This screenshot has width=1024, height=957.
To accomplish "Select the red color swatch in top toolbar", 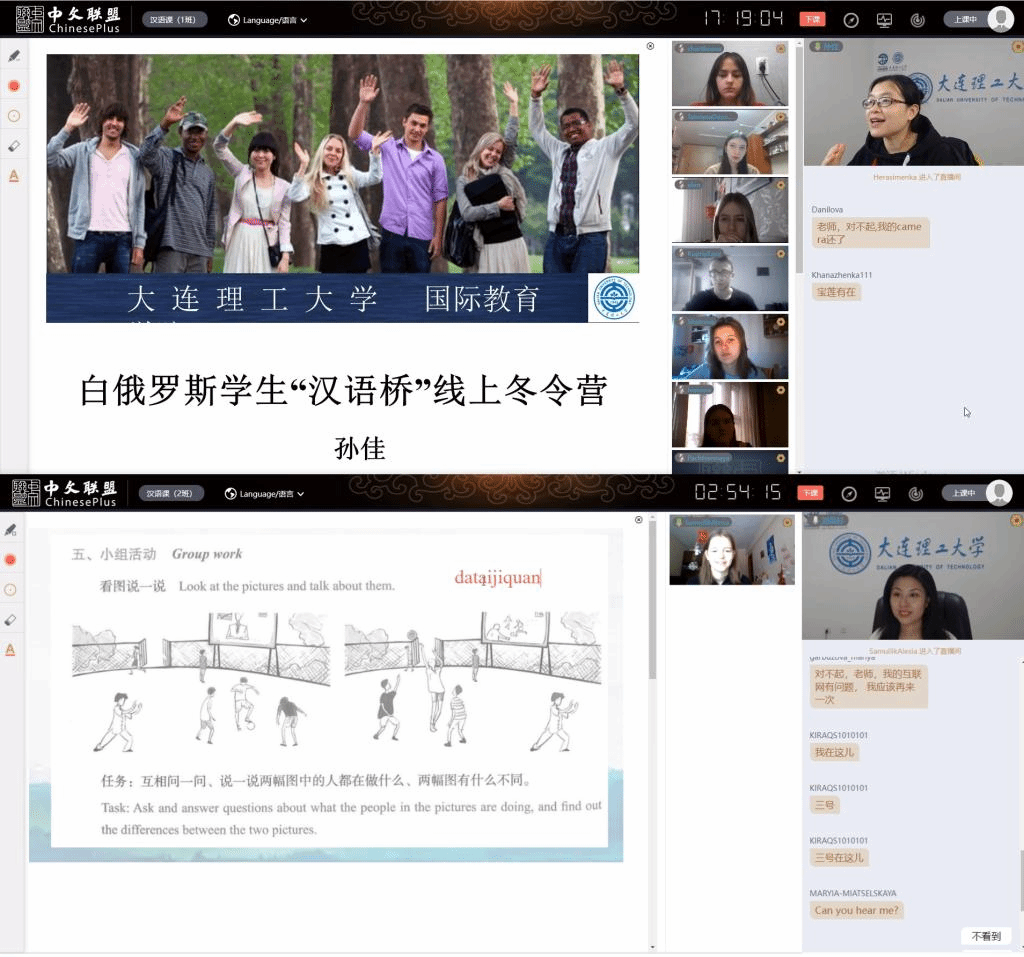I will [x=13, y=86].
